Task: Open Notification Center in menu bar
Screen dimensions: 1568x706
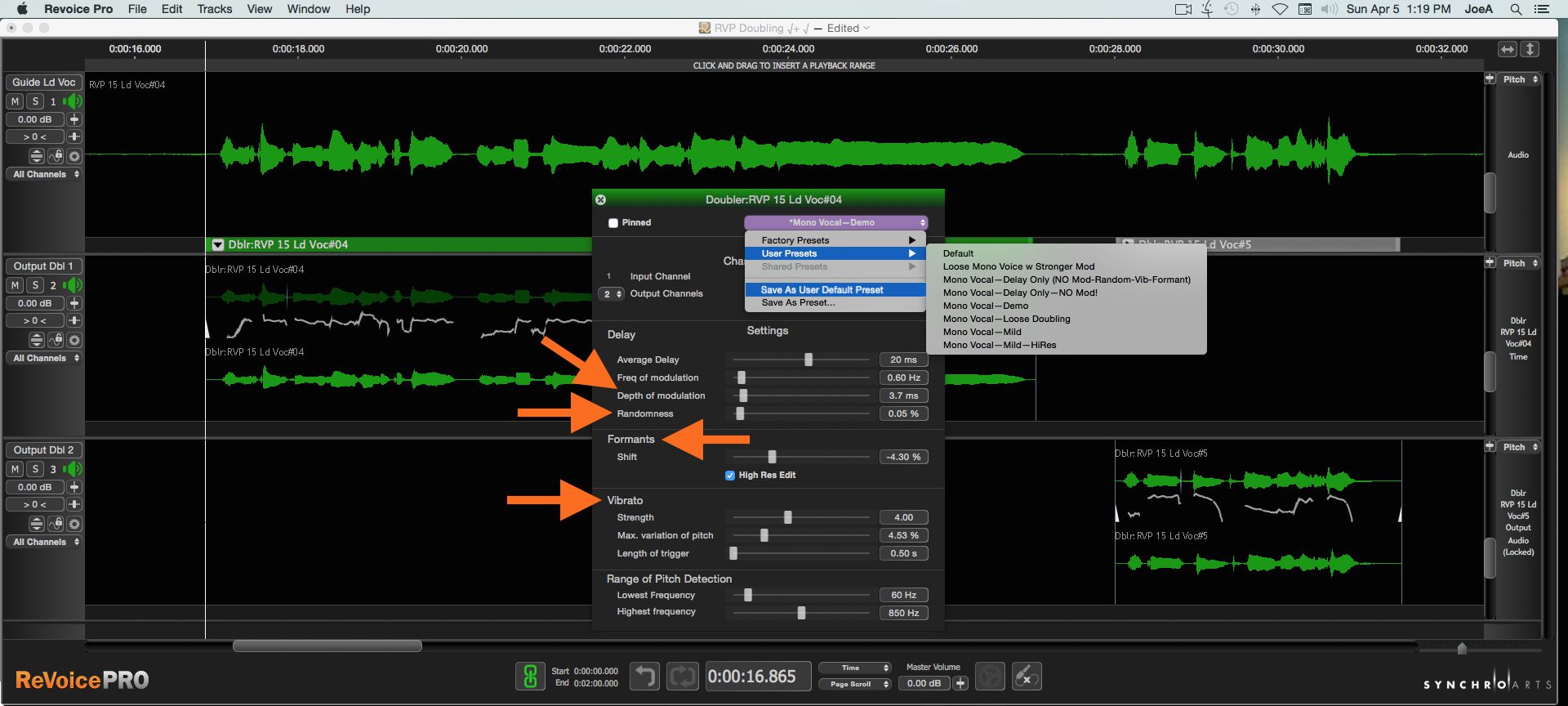Action: click(1542, 9)
